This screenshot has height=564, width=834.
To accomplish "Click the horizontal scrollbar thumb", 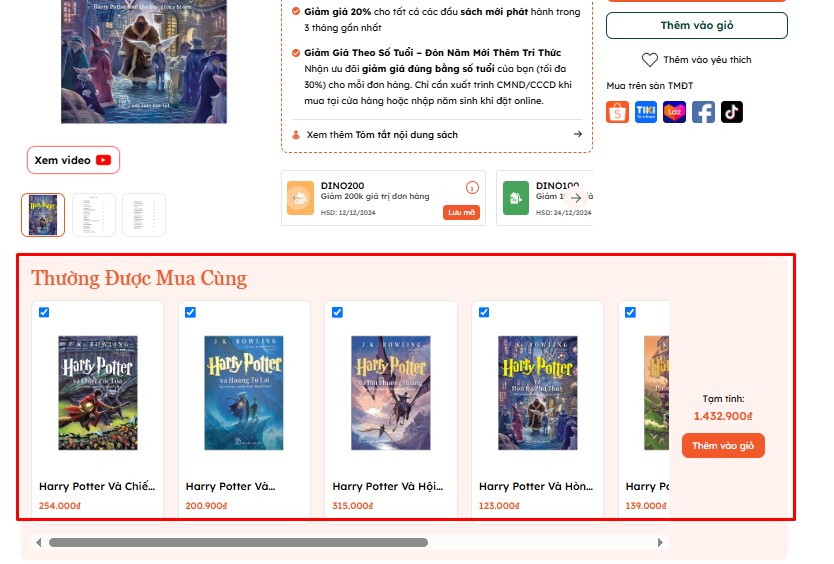I will point(238,543).
